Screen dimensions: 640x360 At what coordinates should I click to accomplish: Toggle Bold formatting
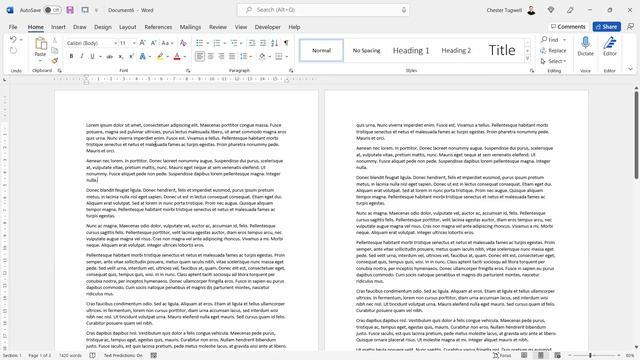71,56
